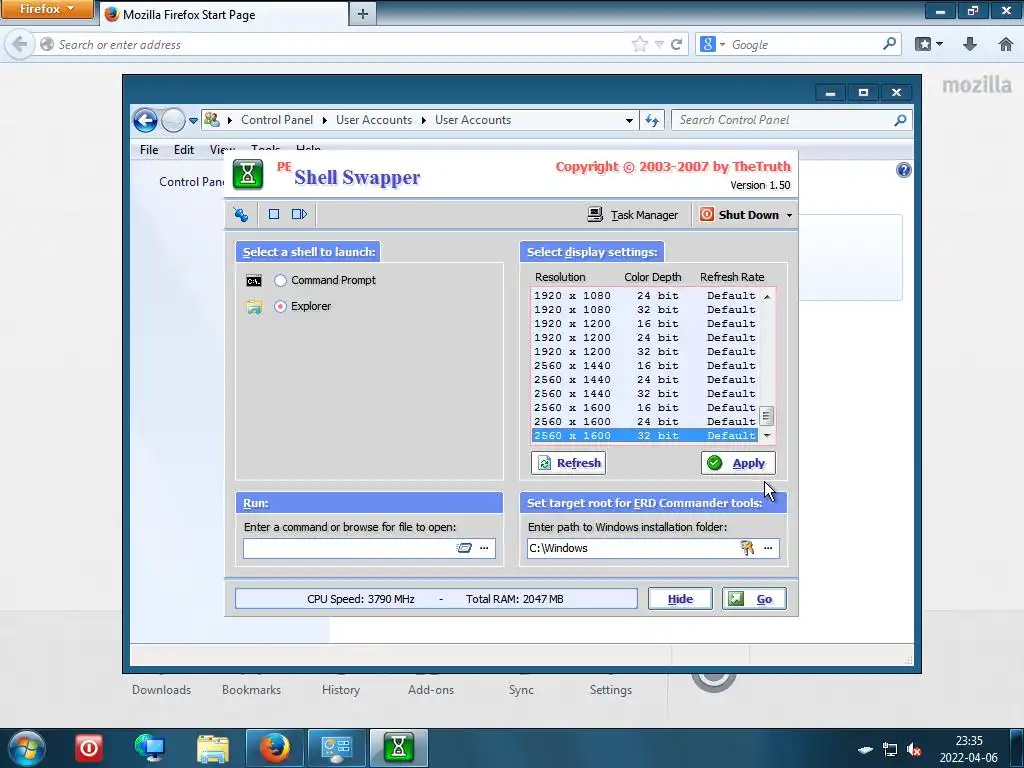1024x768 pixels.
Task: Refresh the display settings list
Action: pos(569,463)
